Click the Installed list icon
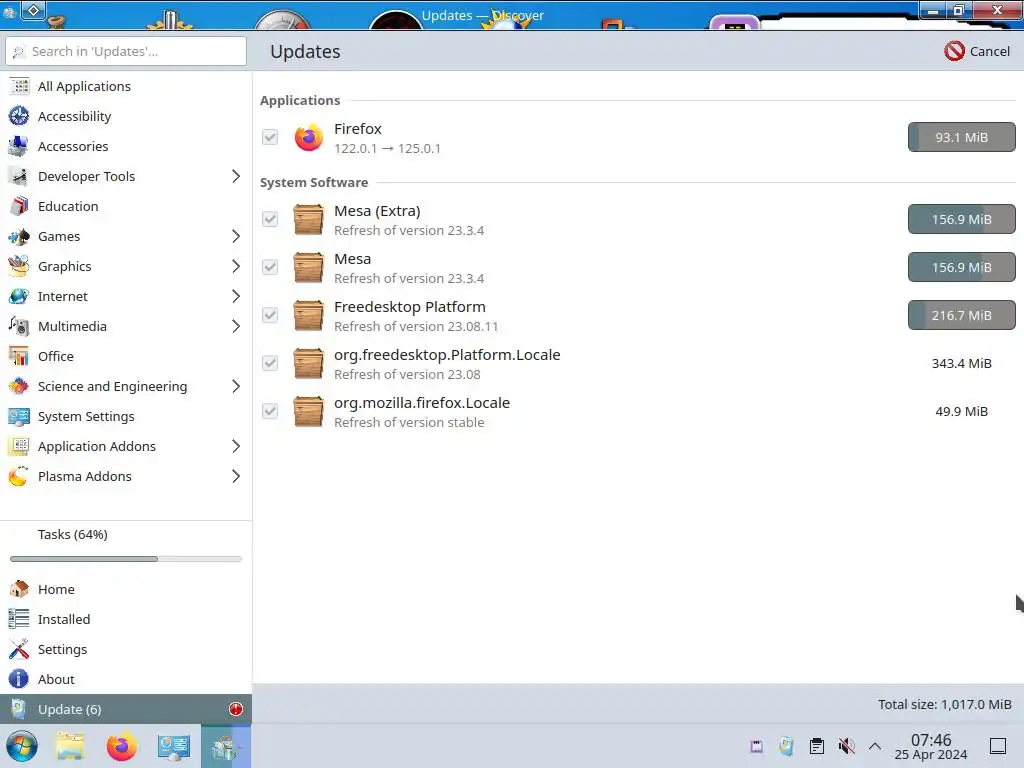Viewport: 1024px width, 768px height. point(19,619)
